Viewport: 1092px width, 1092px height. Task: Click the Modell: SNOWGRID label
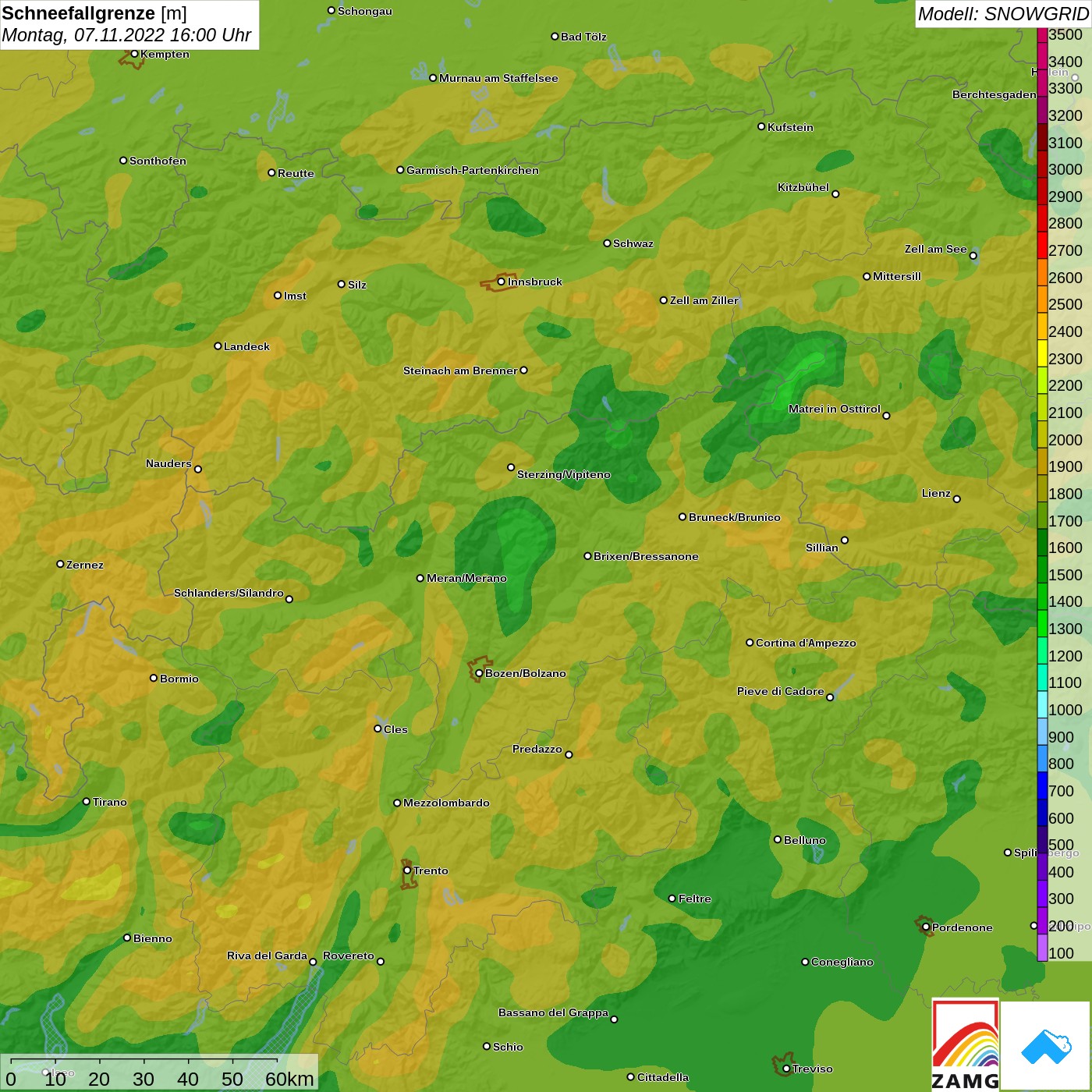pos(1003,13)
